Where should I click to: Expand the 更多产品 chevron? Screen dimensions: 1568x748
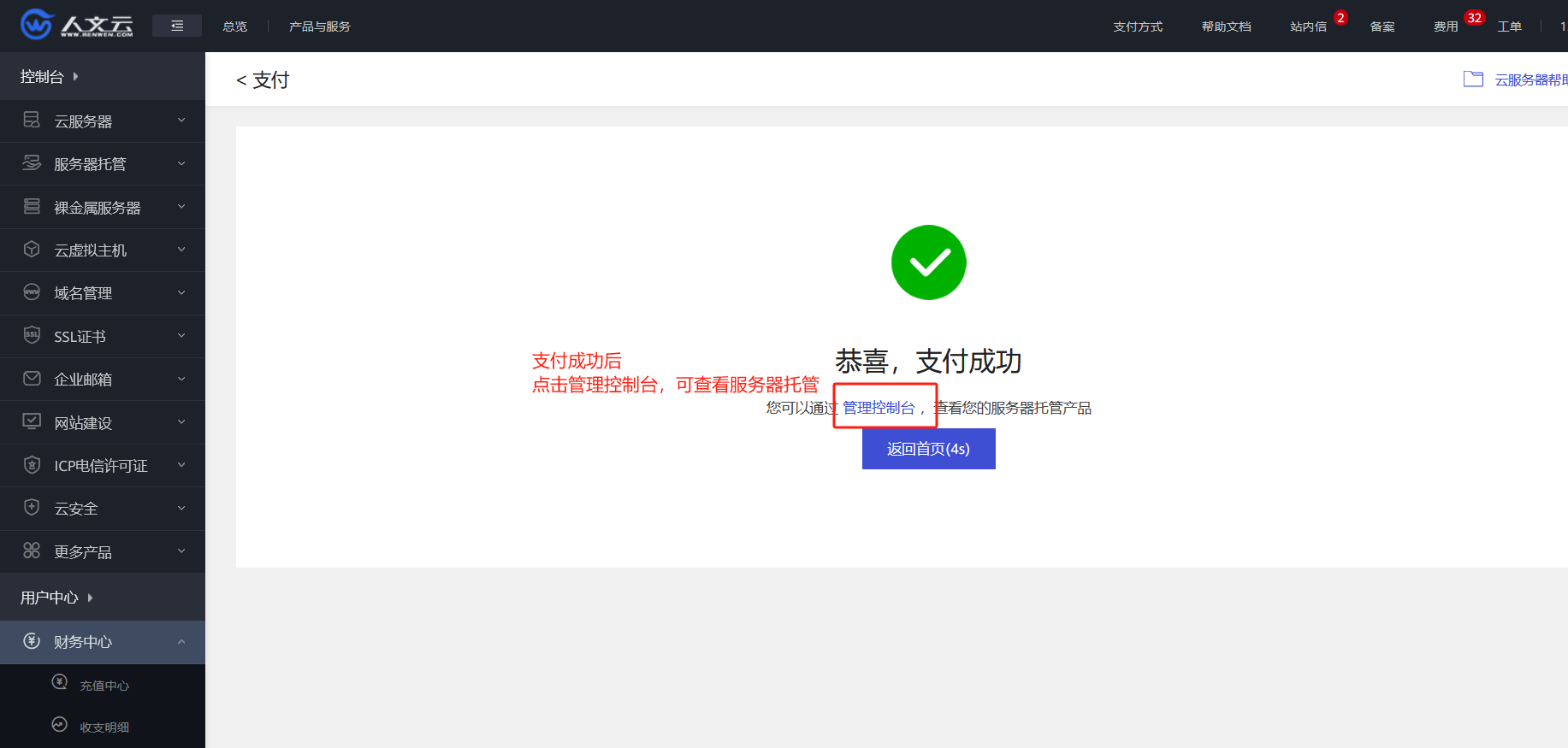pyautogui.click(x=181, y=551)
